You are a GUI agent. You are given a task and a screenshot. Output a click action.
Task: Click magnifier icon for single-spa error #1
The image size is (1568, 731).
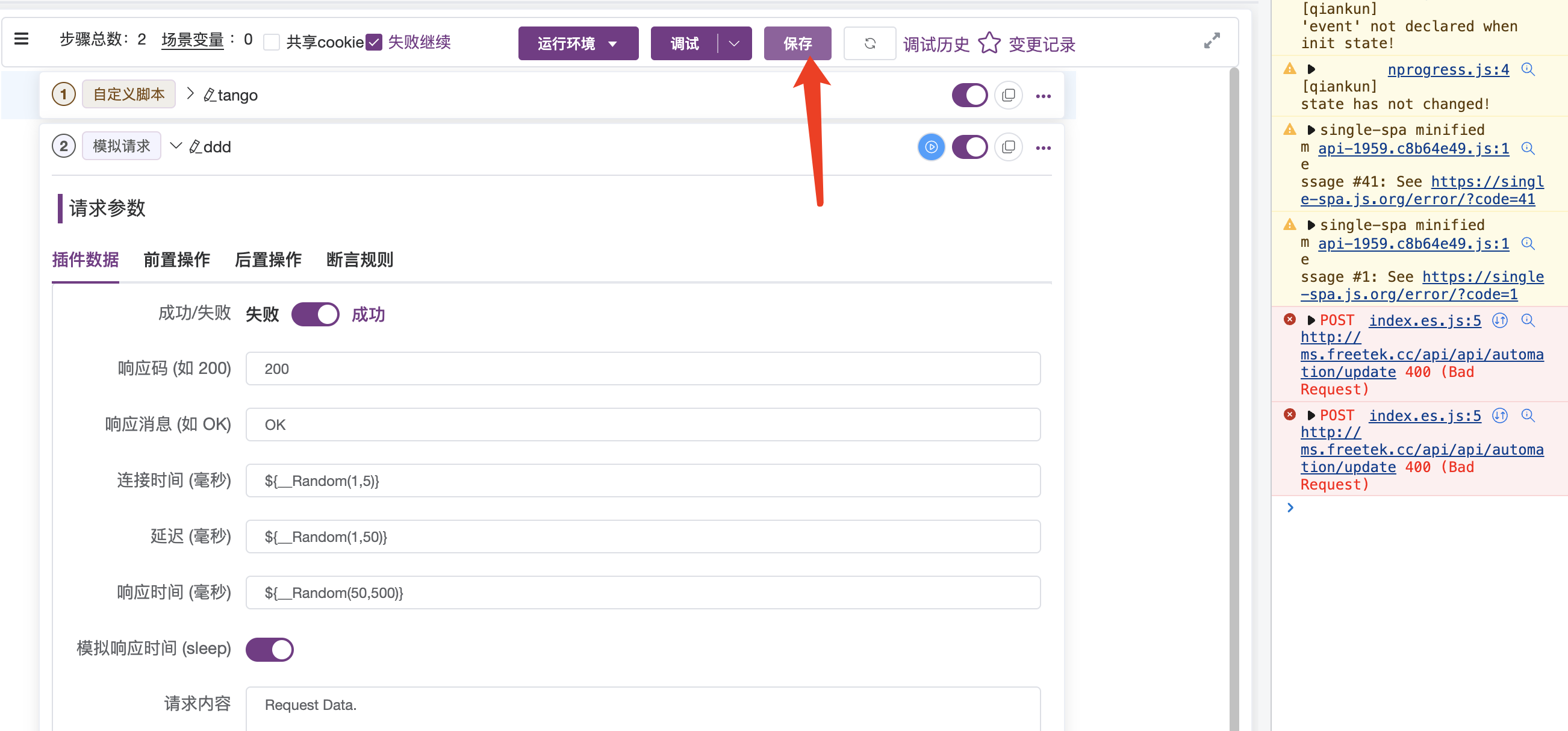1527,243
